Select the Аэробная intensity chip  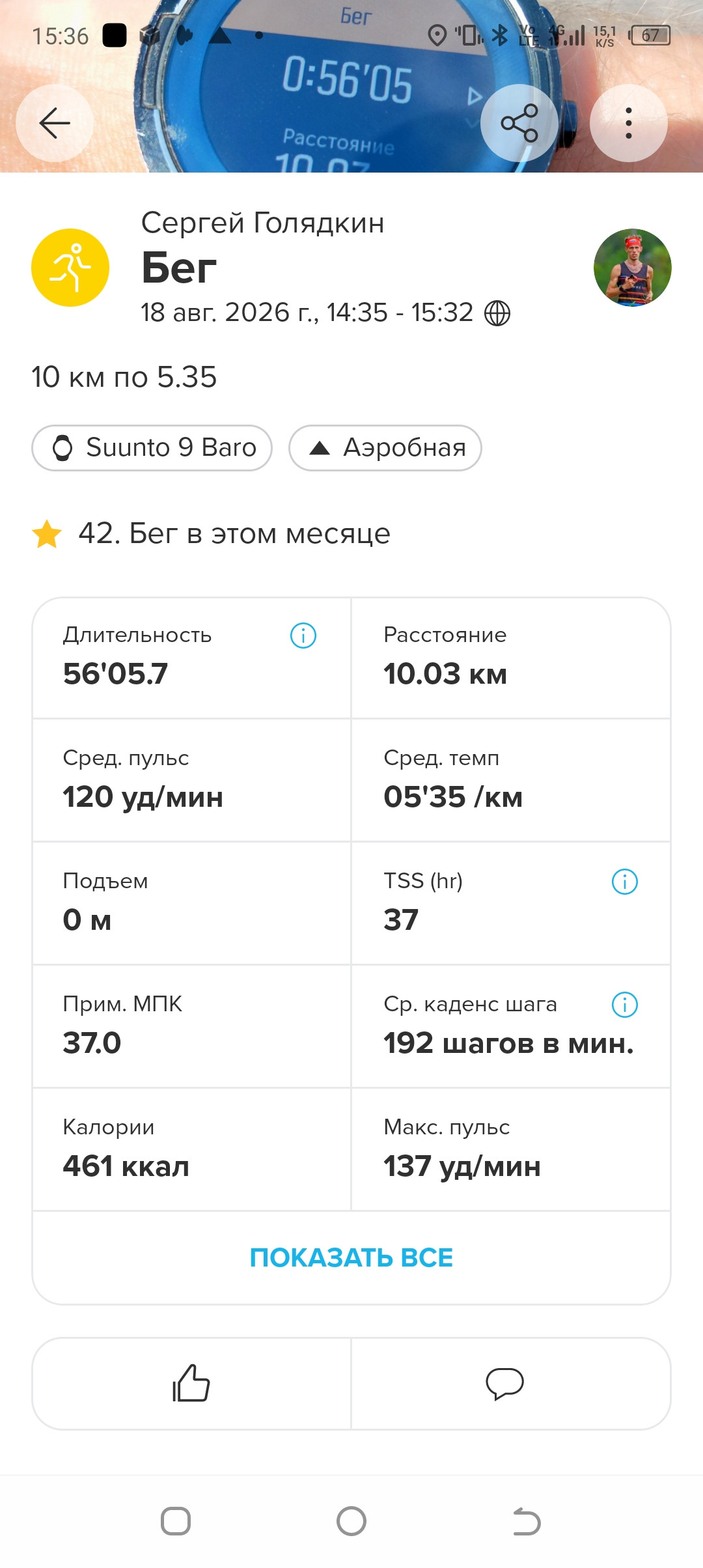[x=385, y=448]
